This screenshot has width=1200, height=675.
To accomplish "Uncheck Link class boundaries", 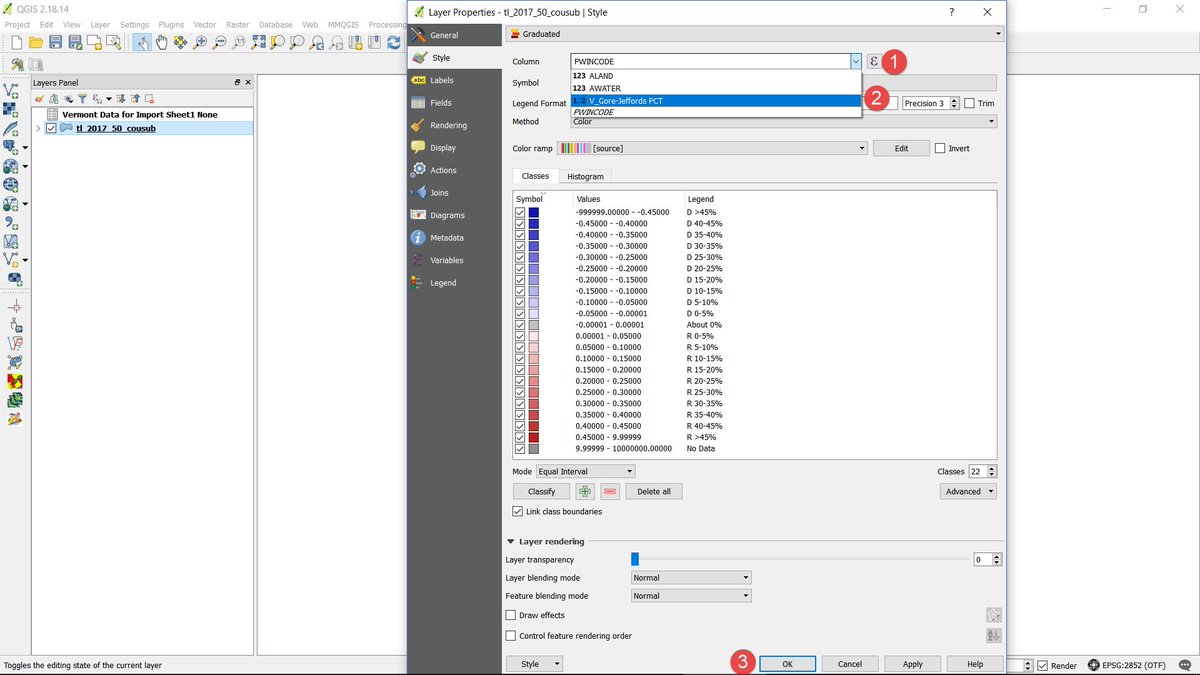I will pos(517,511).
